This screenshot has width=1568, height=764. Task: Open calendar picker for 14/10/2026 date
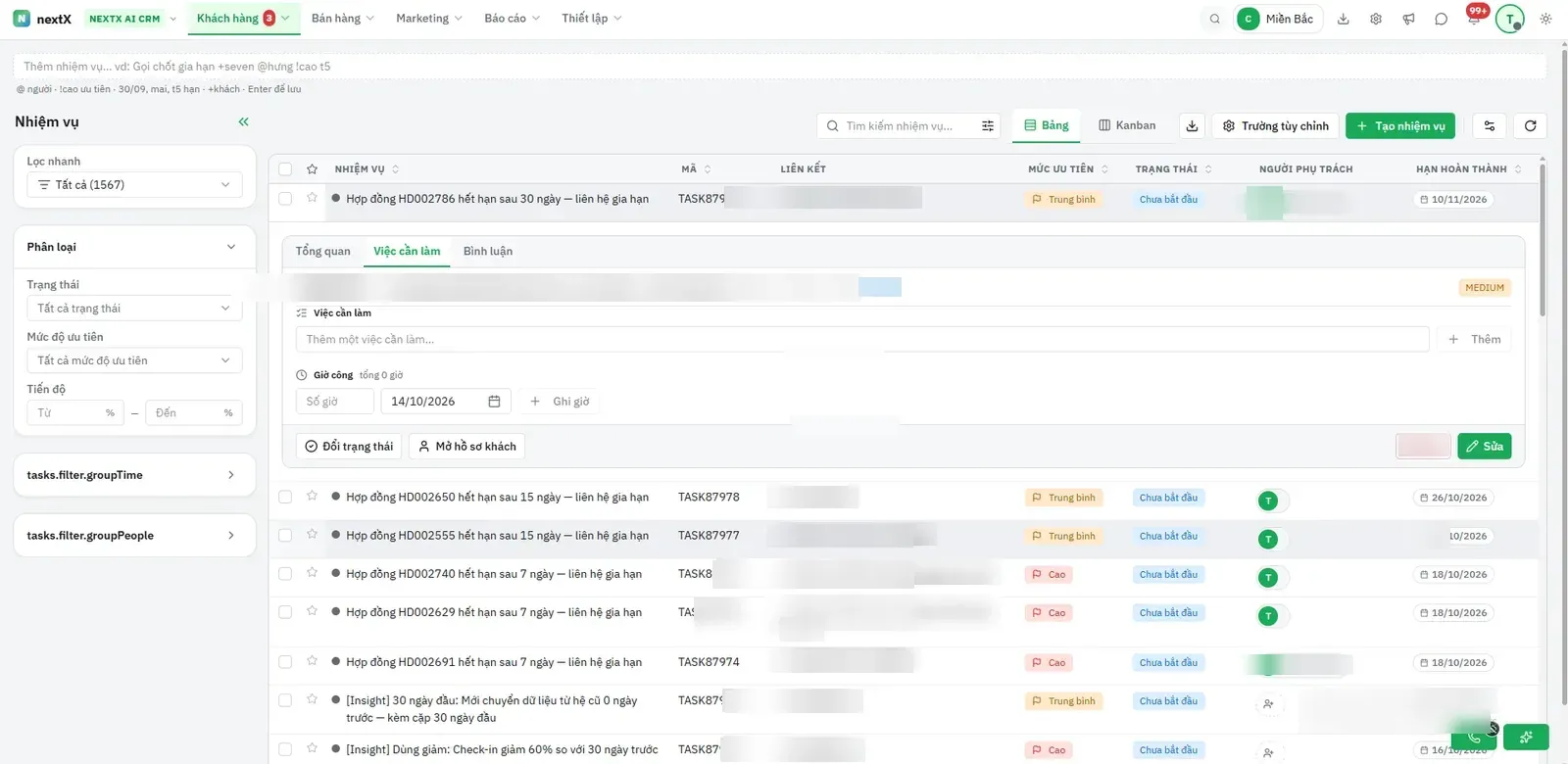pos(494,402)
